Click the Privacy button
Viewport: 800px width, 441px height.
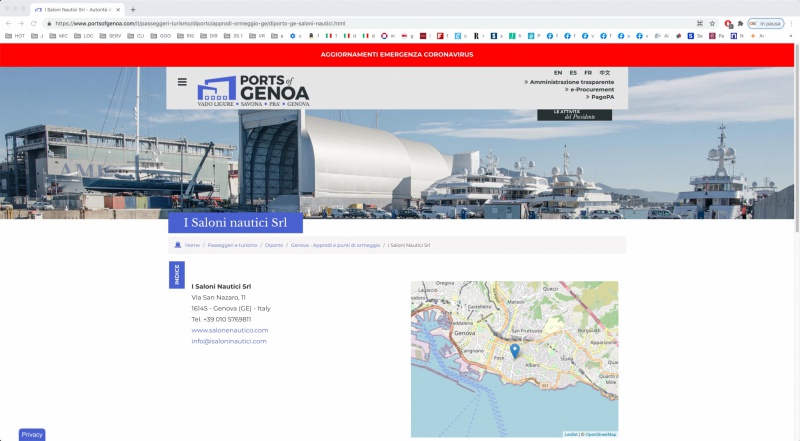click(32, 434)
